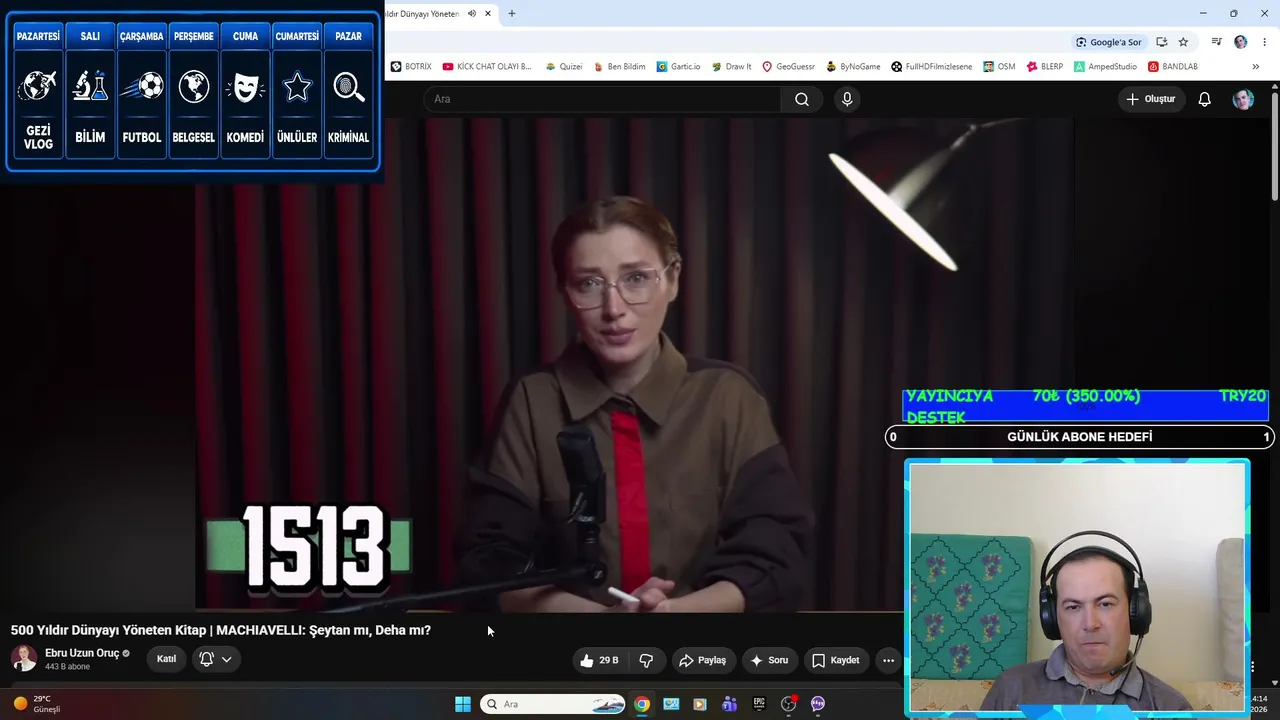Open the BLERP bookmark
This screenshot has width=1280, height=720.
tap(1044, 67)
